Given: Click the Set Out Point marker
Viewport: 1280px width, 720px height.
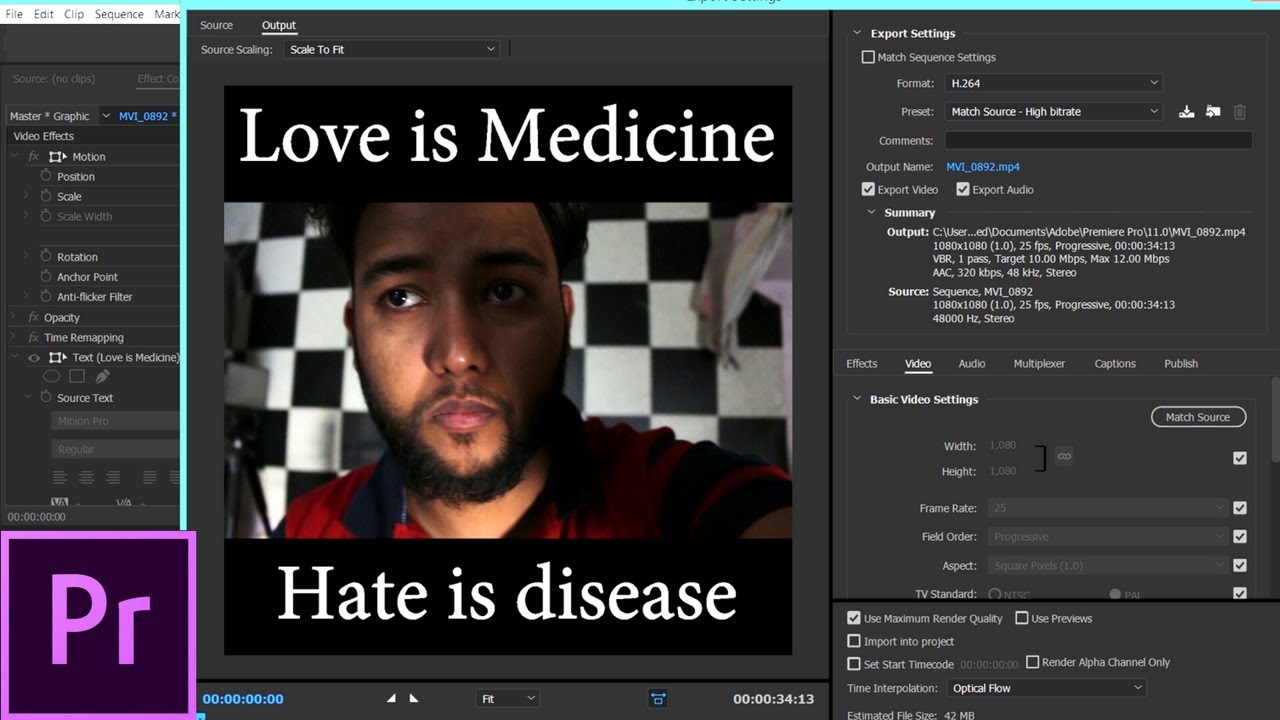Looking at the screenshot, I should (414, 698).
